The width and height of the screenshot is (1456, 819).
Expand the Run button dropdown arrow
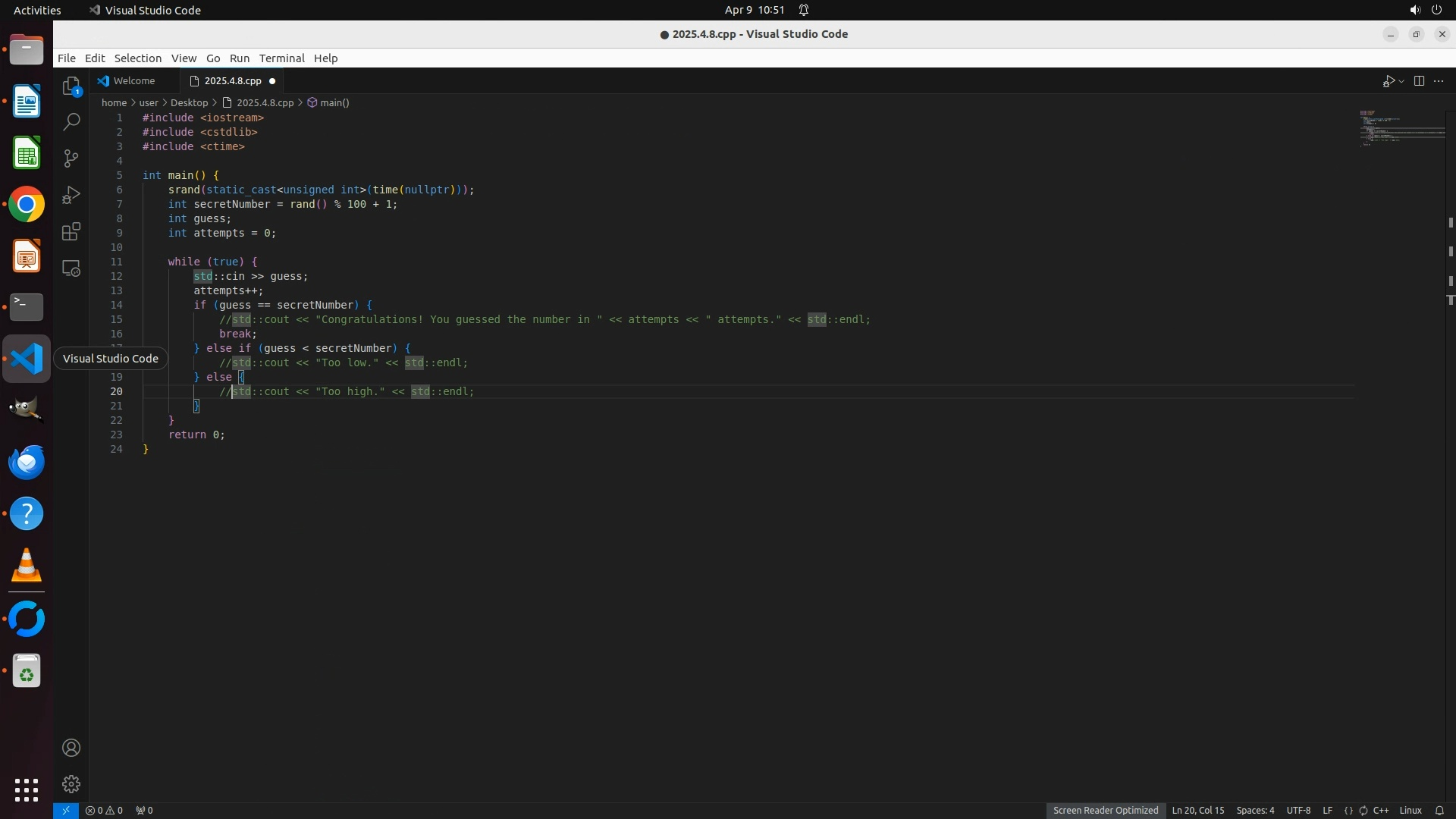click(x=1401, y=81)
